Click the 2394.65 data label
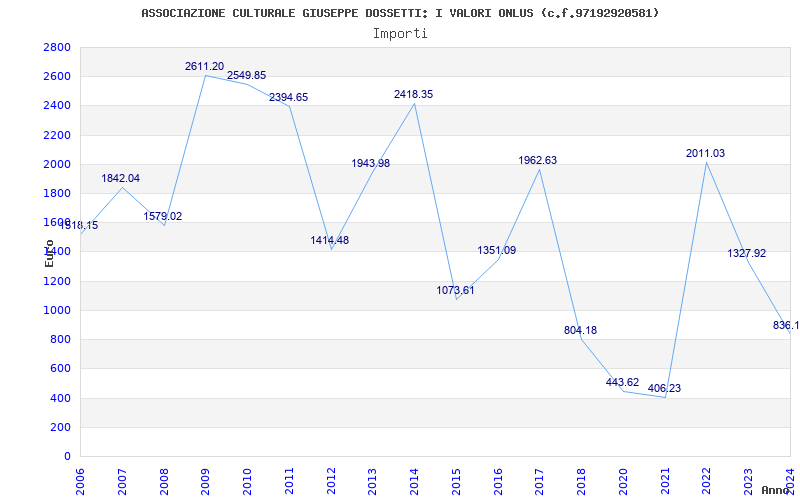800x500 pixels. pos(289,97)
